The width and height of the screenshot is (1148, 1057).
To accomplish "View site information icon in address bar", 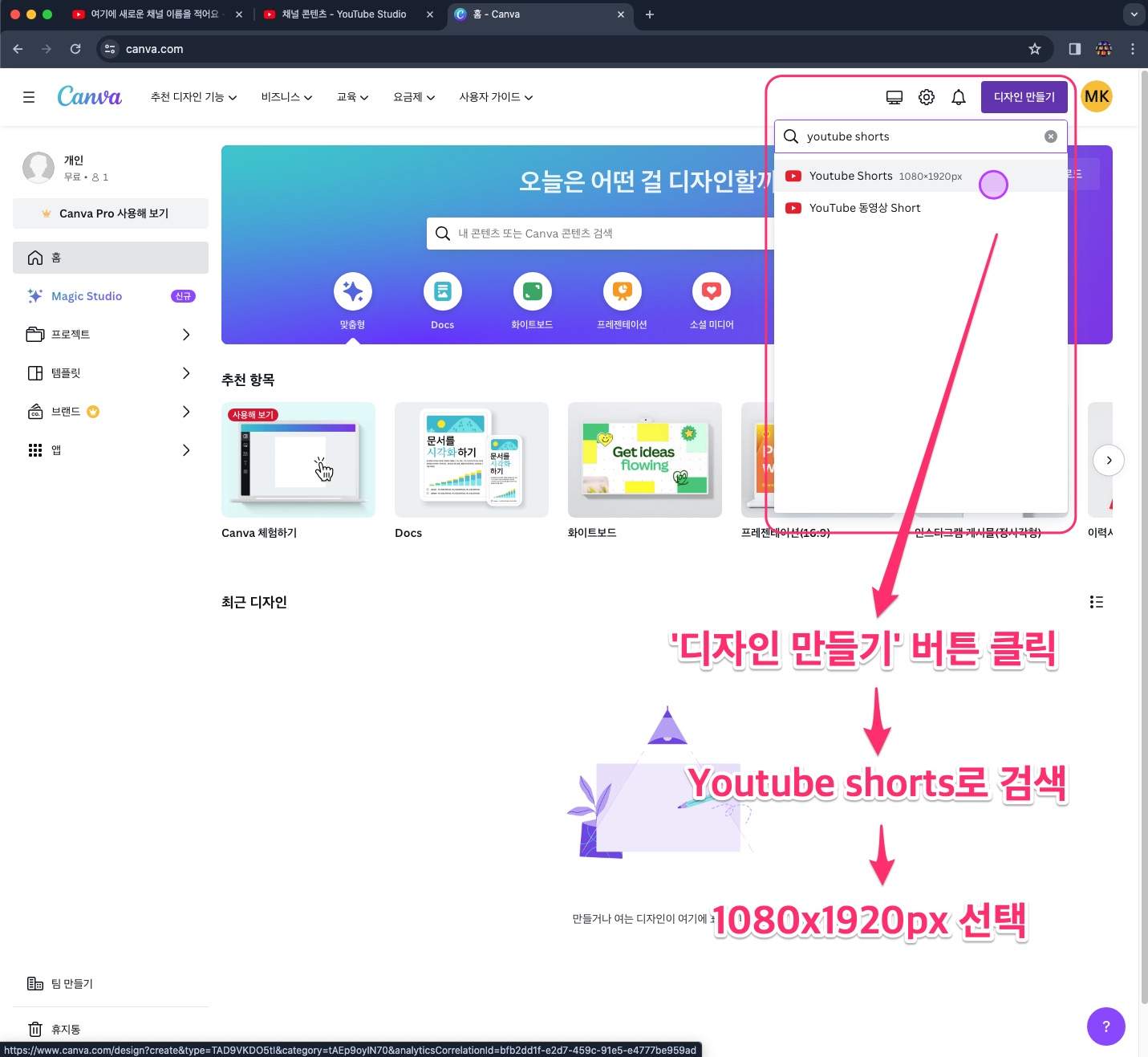I will [111, 49].
